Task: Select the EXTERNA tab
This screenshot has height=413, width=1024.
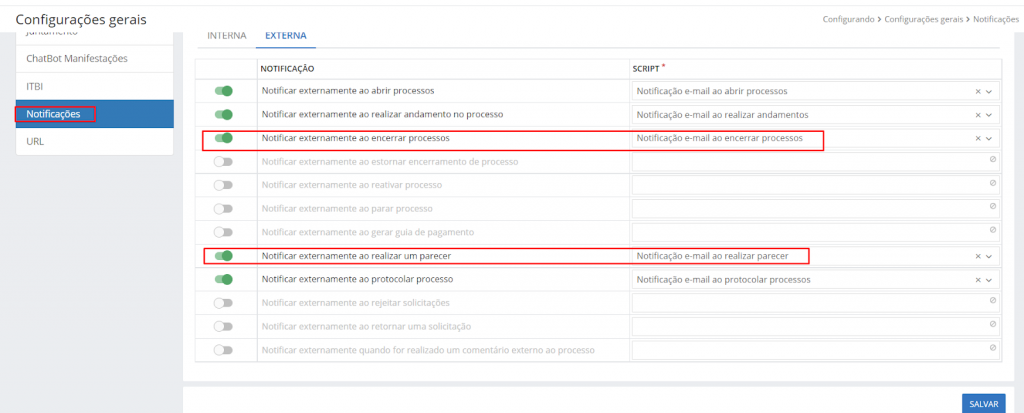Action: (285, 35)
